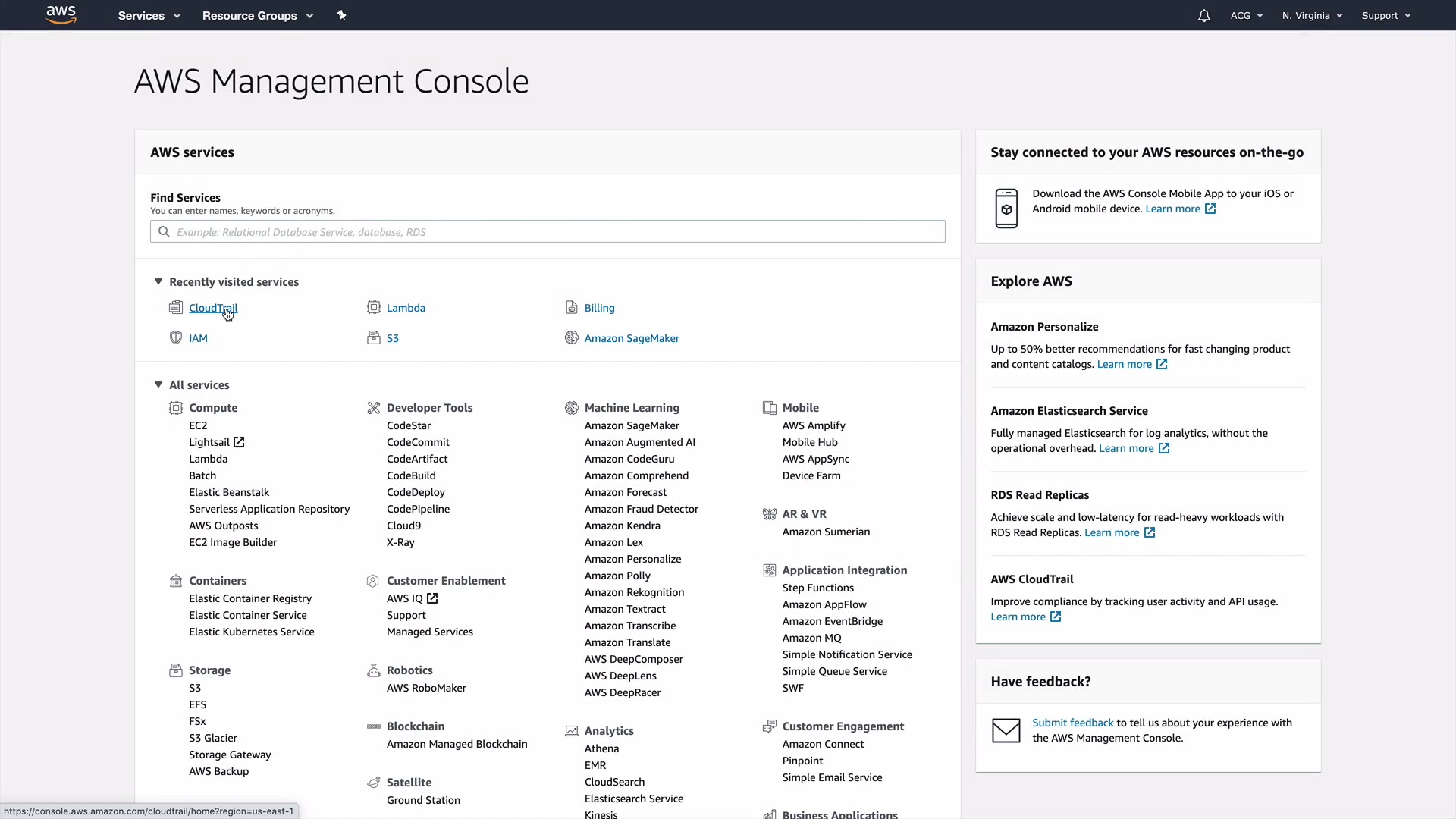
Task: Click the pin shortcuts icon in the navbar
Action: tap(341, 15)
